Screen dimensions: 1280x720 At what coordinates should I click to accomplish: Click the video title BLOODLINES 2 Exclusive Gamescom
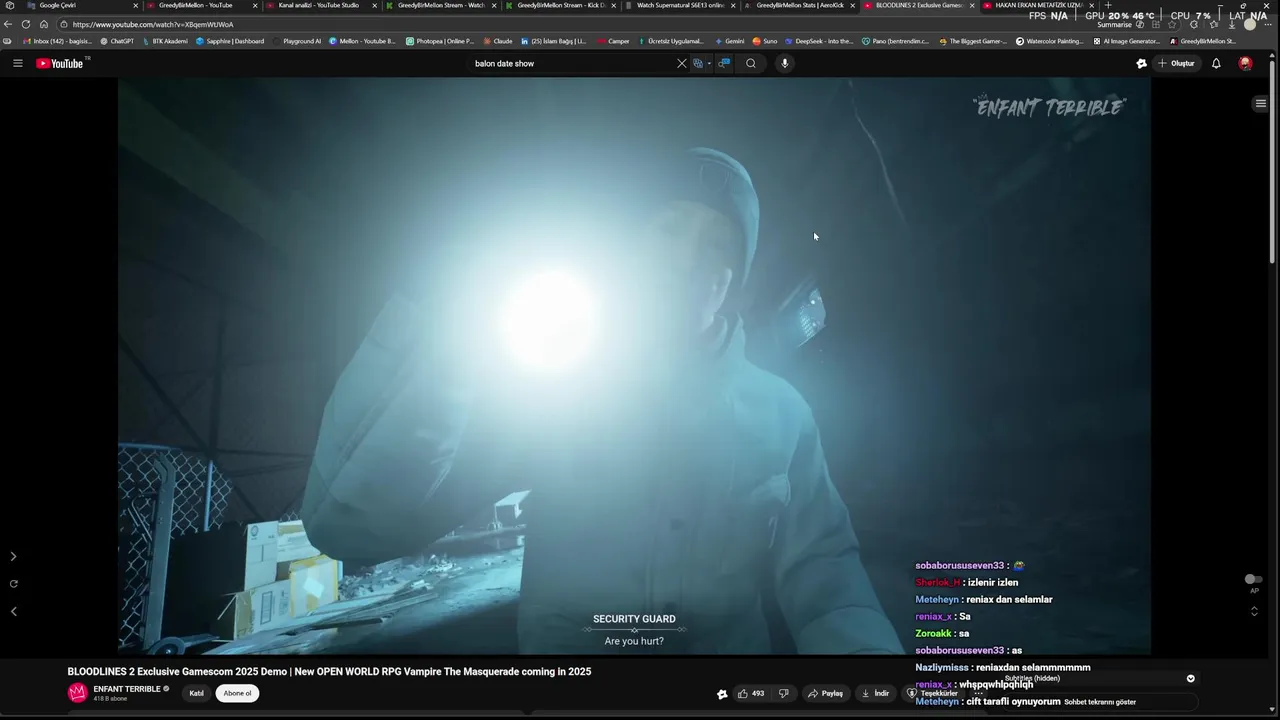tap(329, 671)
